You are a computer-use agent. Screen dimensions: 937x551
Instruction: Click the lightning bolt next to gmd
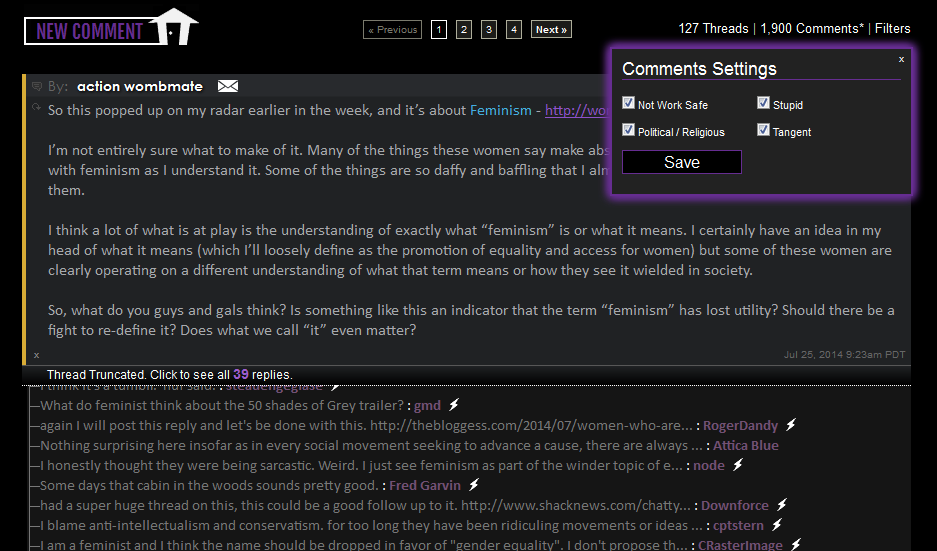coord(454,405)
